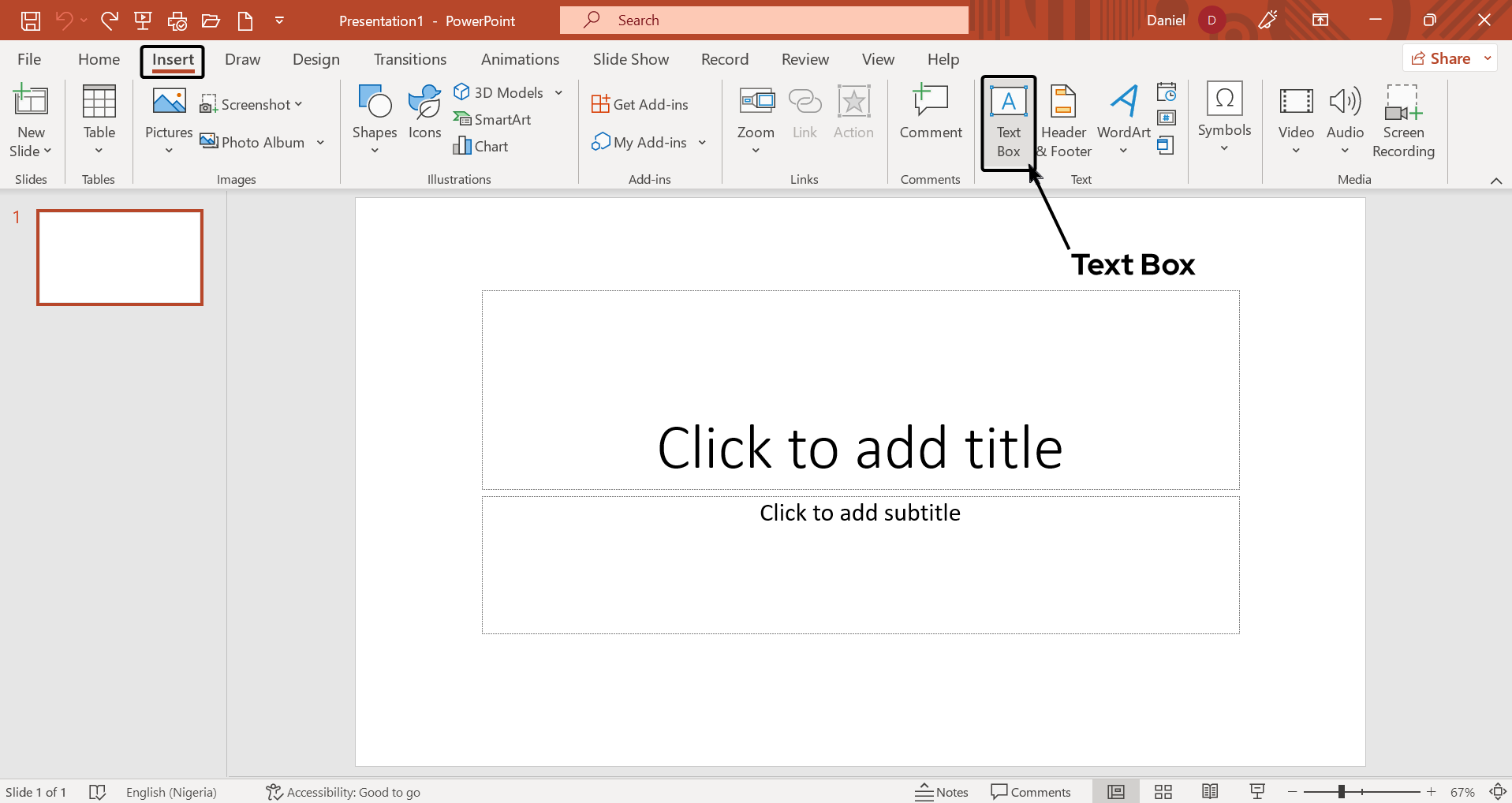This screenshot has height=803, width=1512.
Task: Select the Text Box tool
Action: tap(1008, 122)
